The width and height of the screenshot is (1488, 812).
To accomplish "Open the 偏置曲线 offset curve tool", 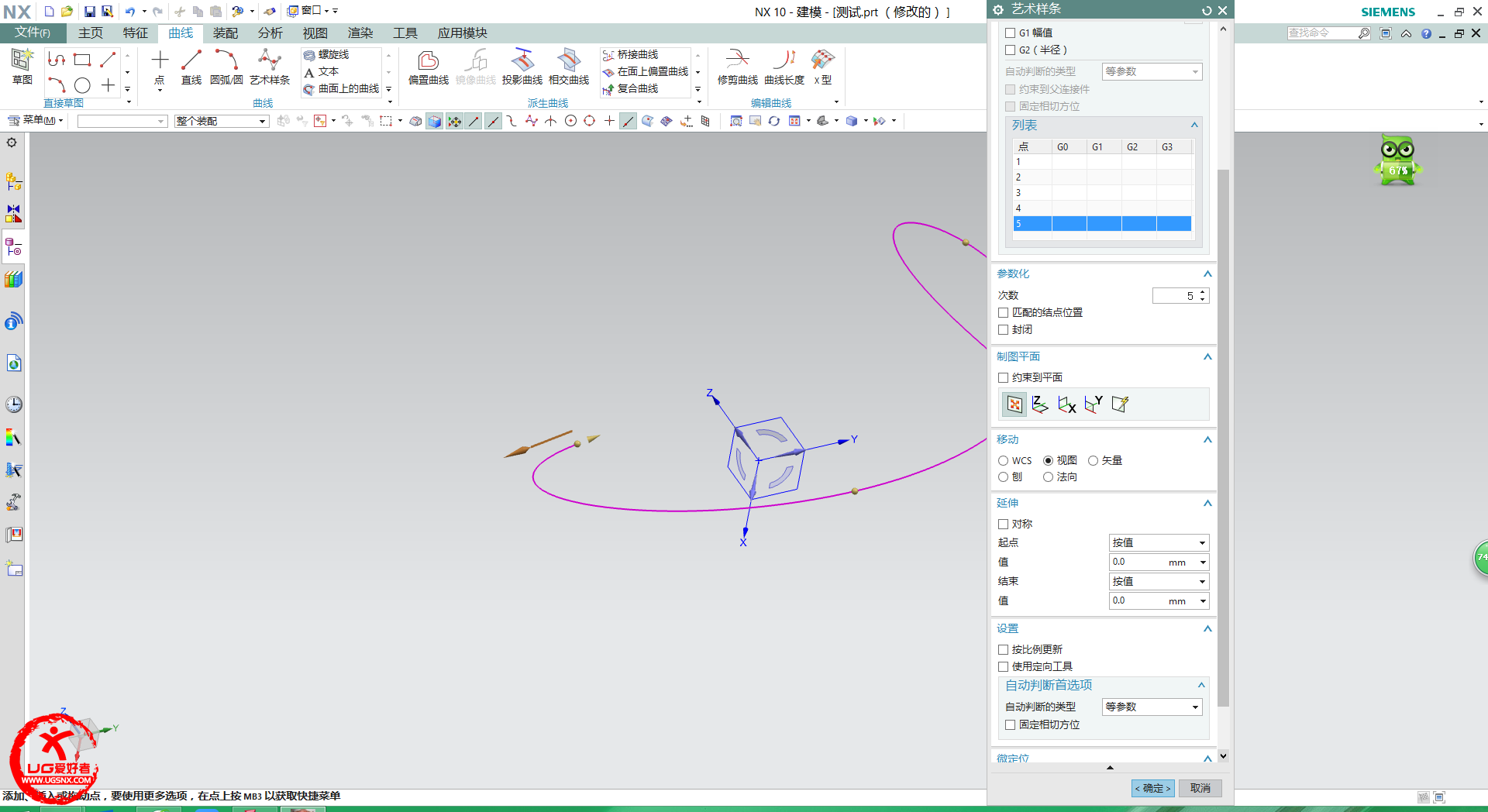I will pyautogui.click(x=429, y=67).
